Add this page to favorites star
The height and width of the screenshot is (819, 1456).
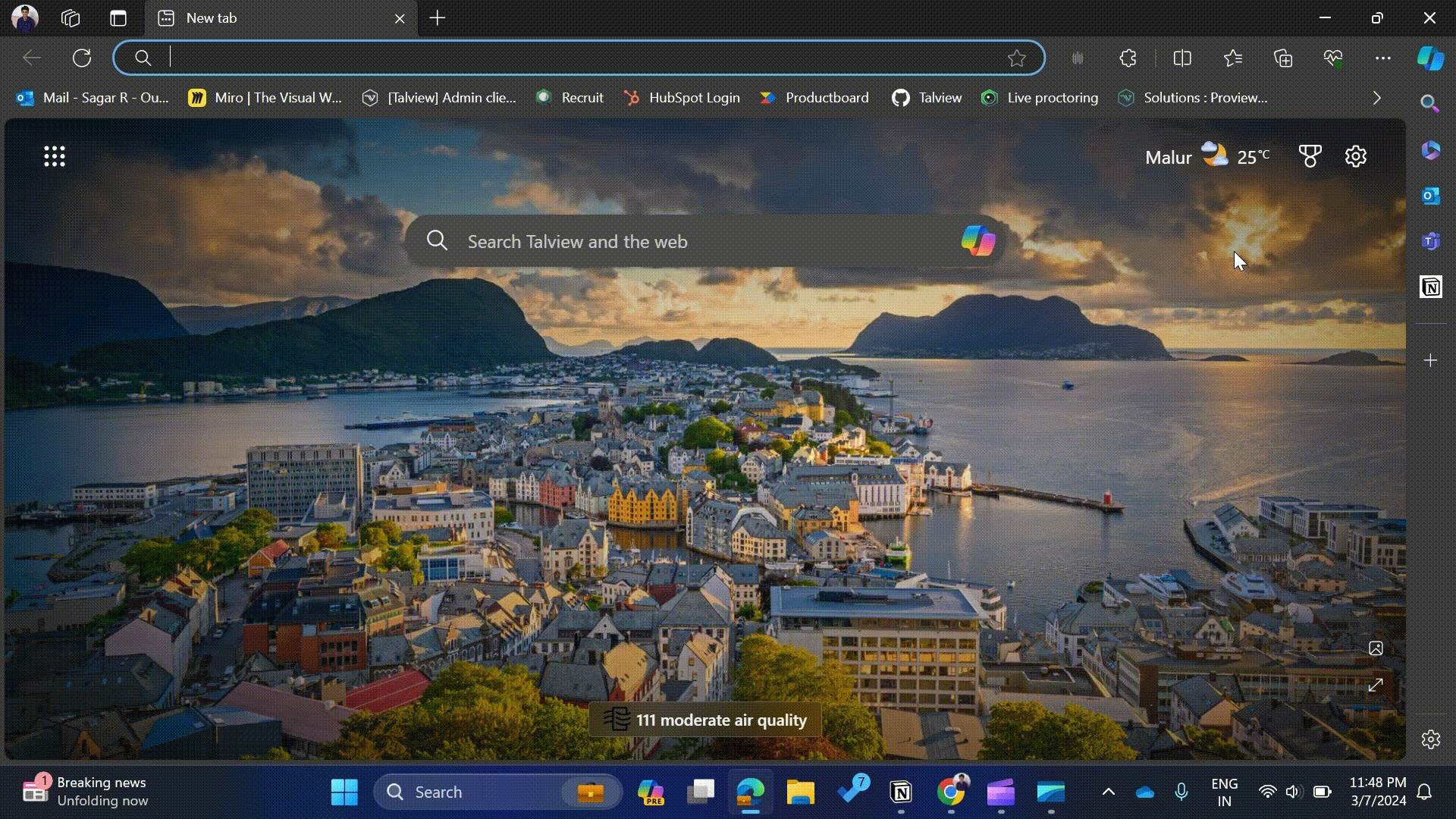(x=1017, y=58)
